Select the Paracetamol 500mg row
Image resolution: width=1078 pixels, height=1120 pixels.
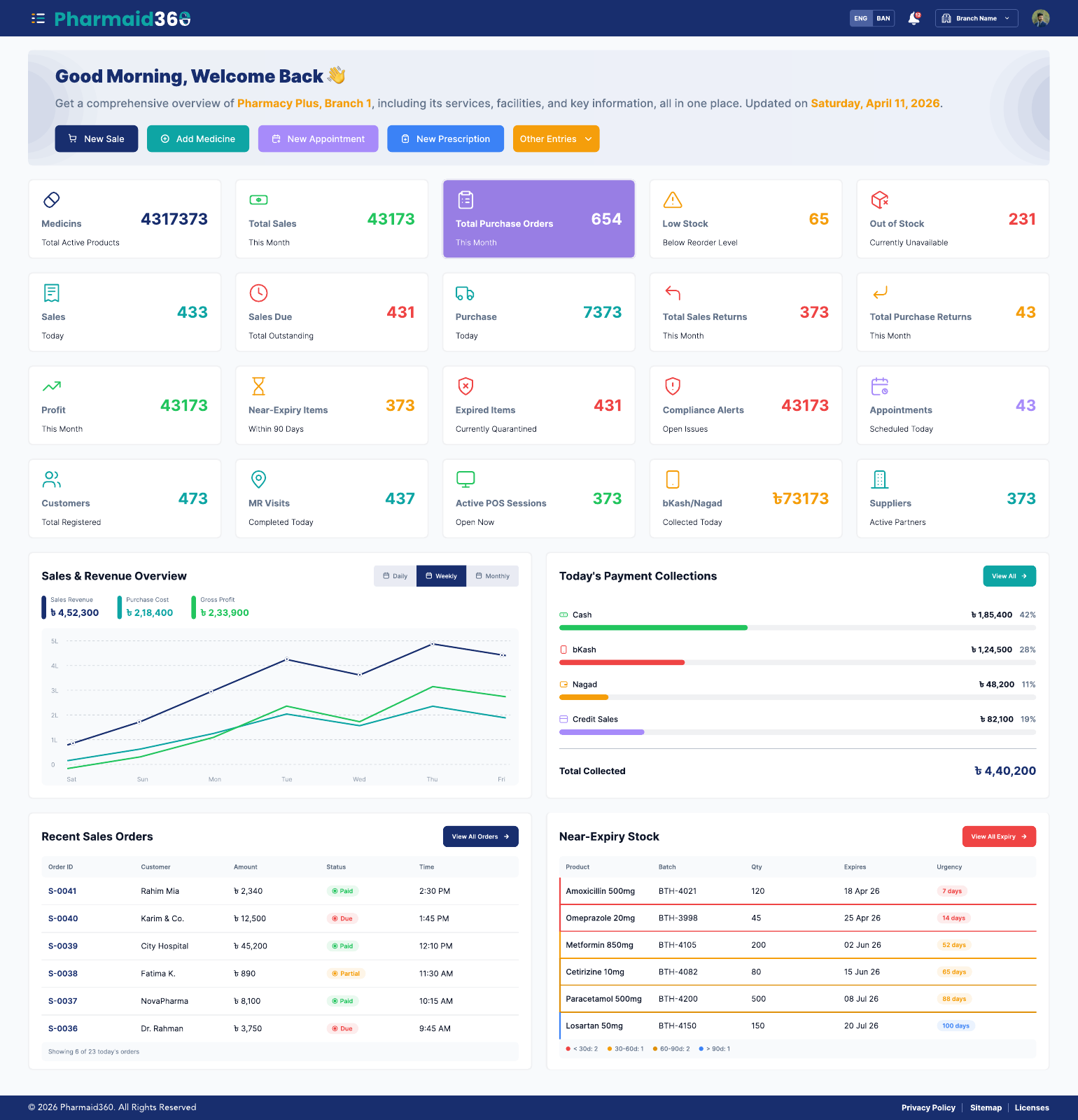798,999
